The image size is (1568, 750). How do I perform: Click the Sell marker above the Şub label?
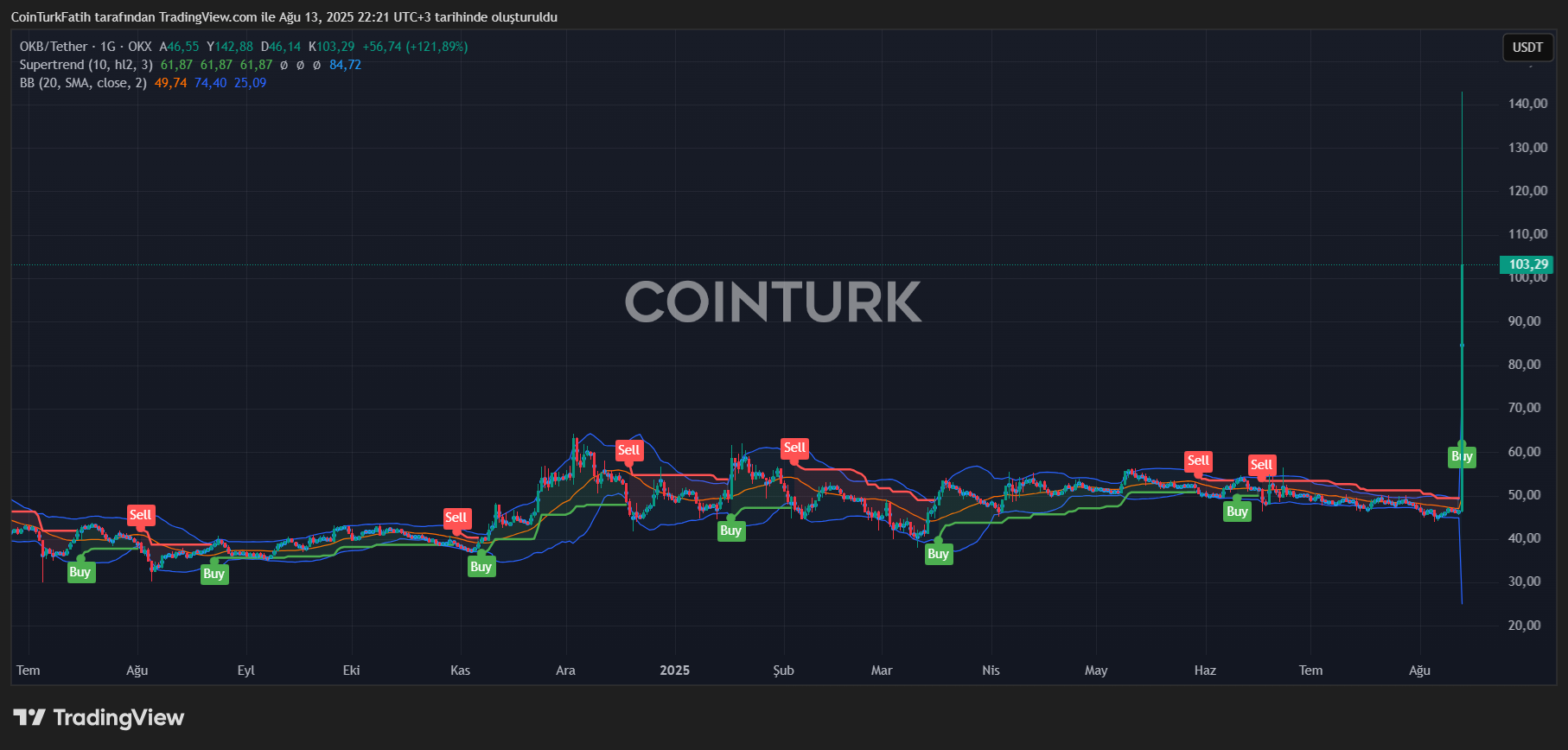pos(794,448)
